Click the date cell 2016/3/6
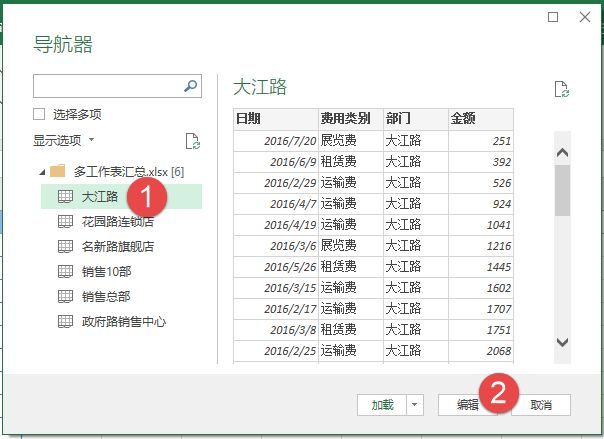 tap(276, 246)
